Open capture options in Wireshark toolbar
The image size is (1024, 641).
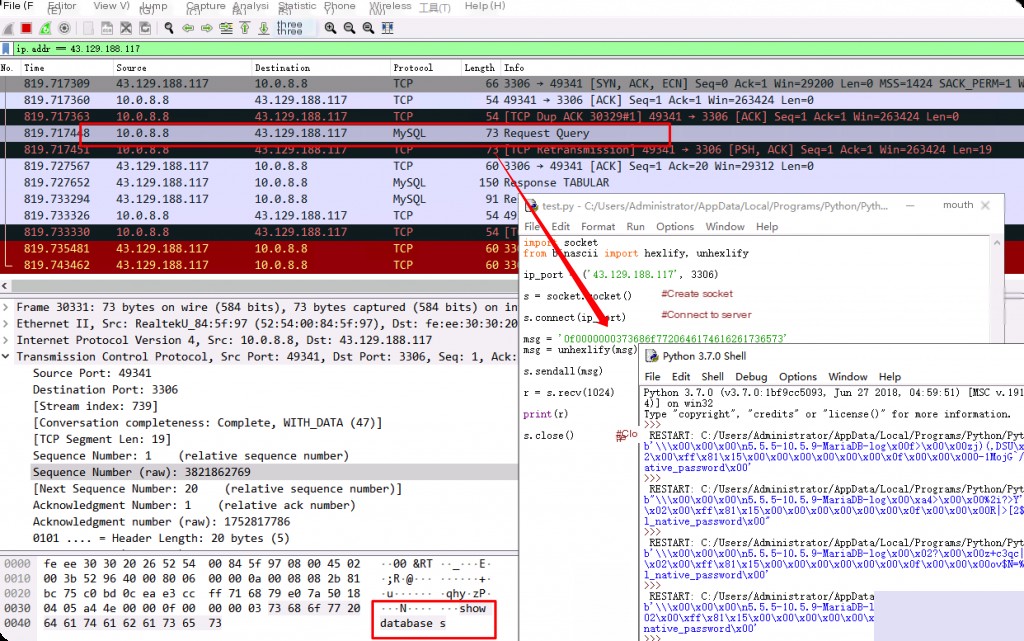point(64,28)
